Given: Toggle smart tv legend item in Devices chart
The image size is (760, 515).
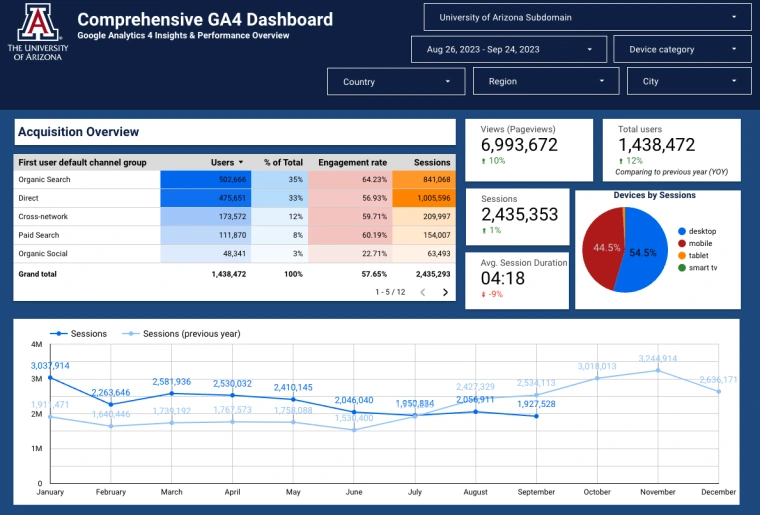Looking at the screenshot, I should 697,267.
